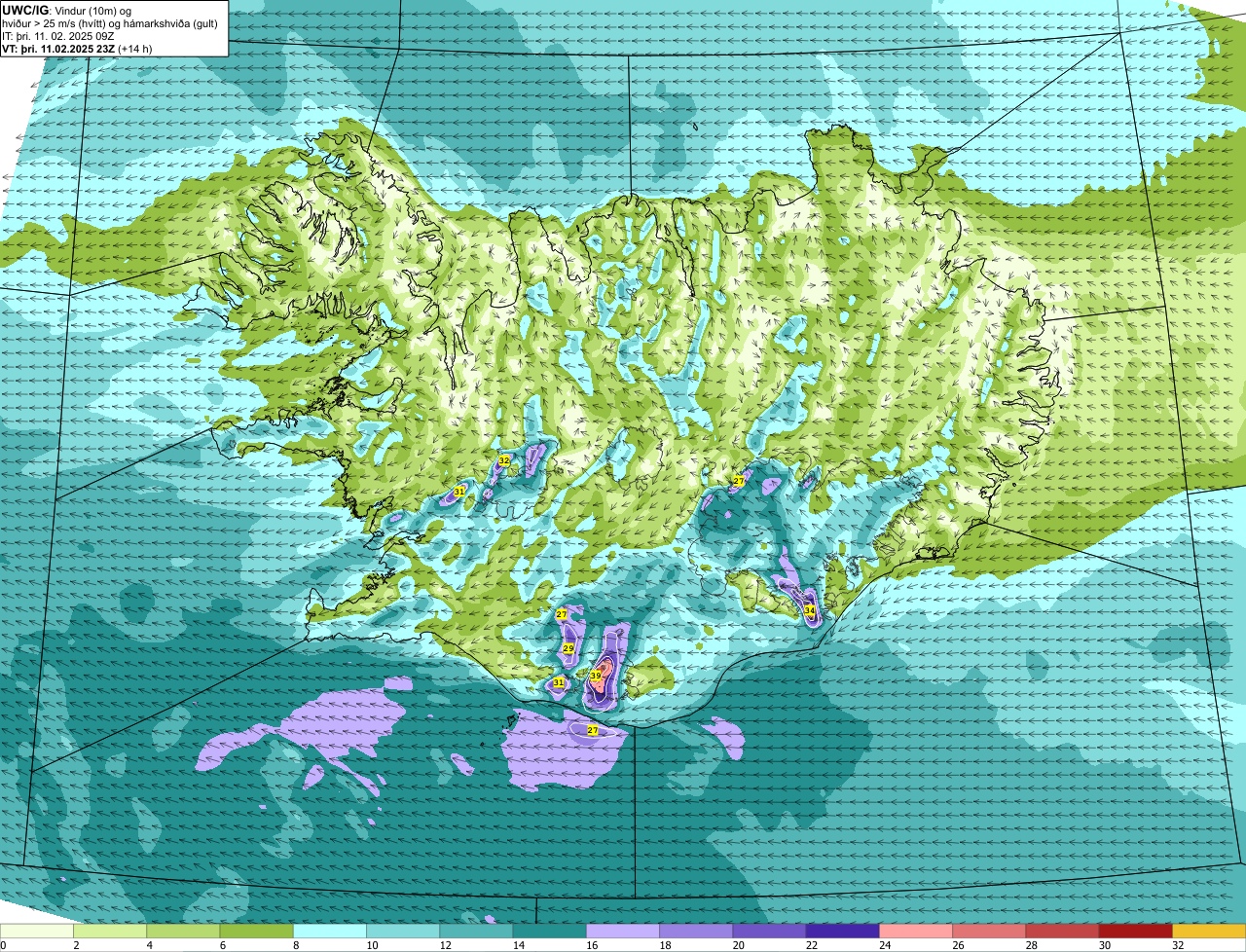Select the above-32 m/s orange legend swatch

pos(1209,931)
